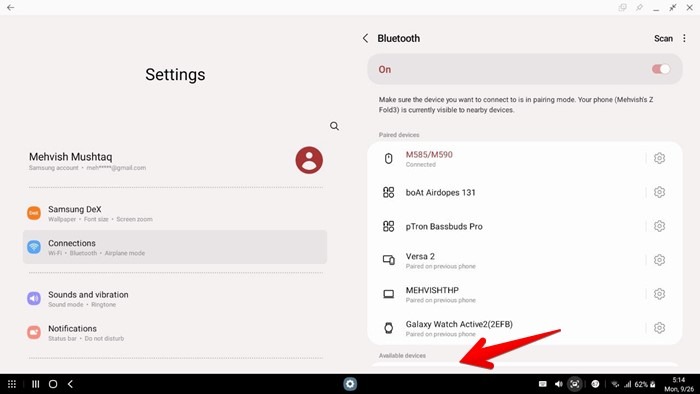Collapse window with the diagonal arrows icon
The height and width of the screenshot is (394, 700).
(673, 8)
